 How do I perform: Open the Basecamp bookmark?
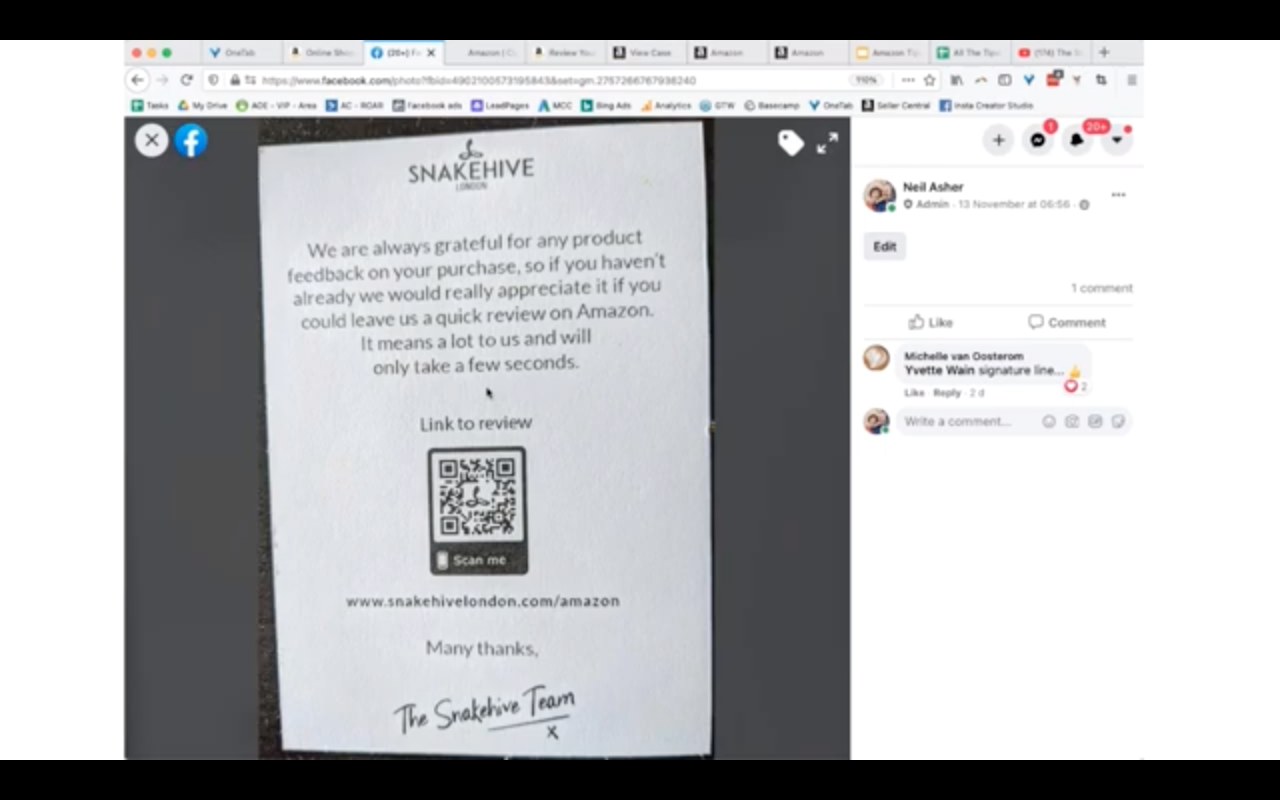point(774,105)
